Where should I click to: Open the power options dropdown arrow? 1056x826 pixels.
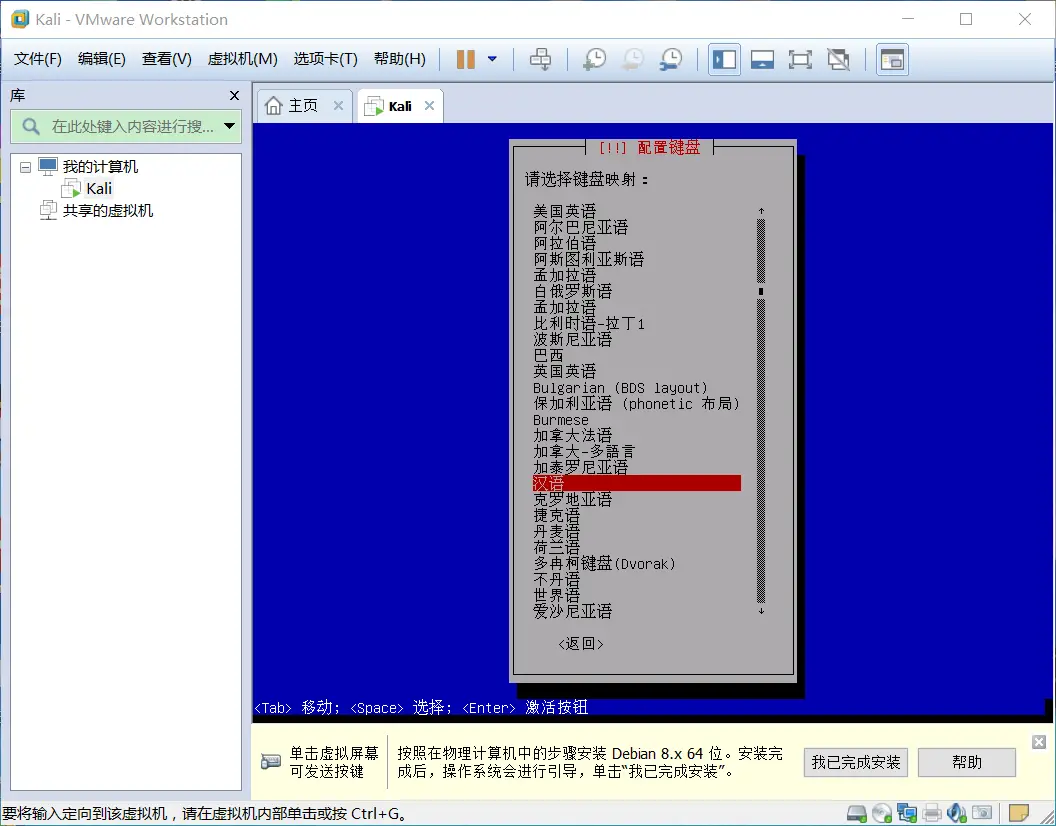click(x=492, y=59)
